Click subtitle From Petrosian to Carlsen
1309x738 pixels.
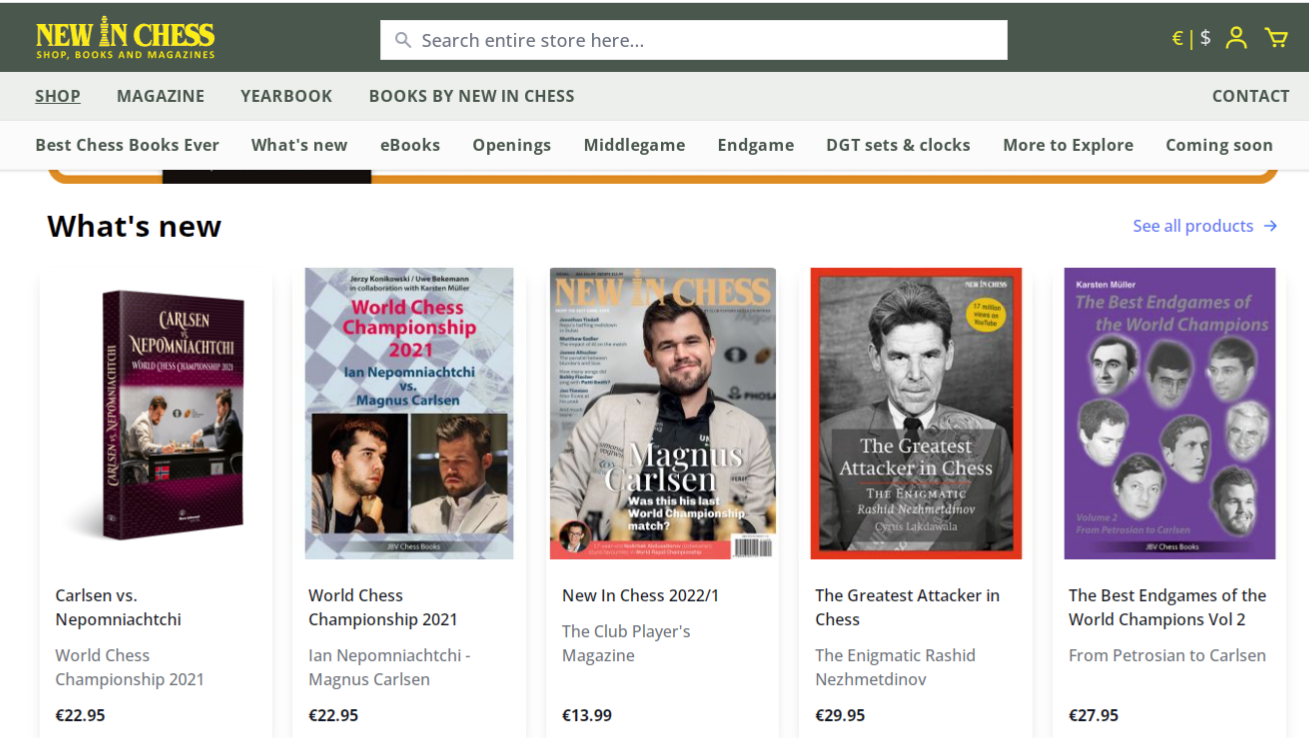[1167, 655]
